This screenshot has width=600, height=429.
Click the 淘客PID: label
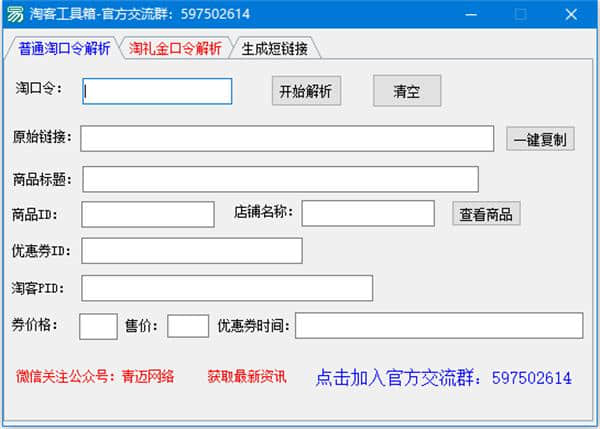coord(38,288)
